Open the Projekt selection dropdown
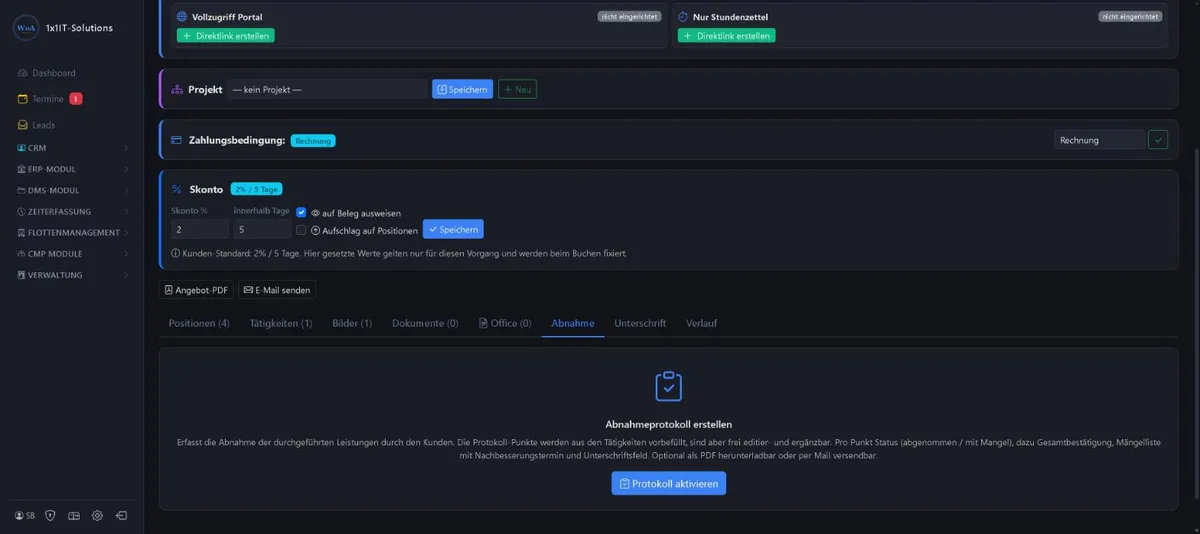The width and height of the screenshot is (1200, 534). tap(327, 89)
